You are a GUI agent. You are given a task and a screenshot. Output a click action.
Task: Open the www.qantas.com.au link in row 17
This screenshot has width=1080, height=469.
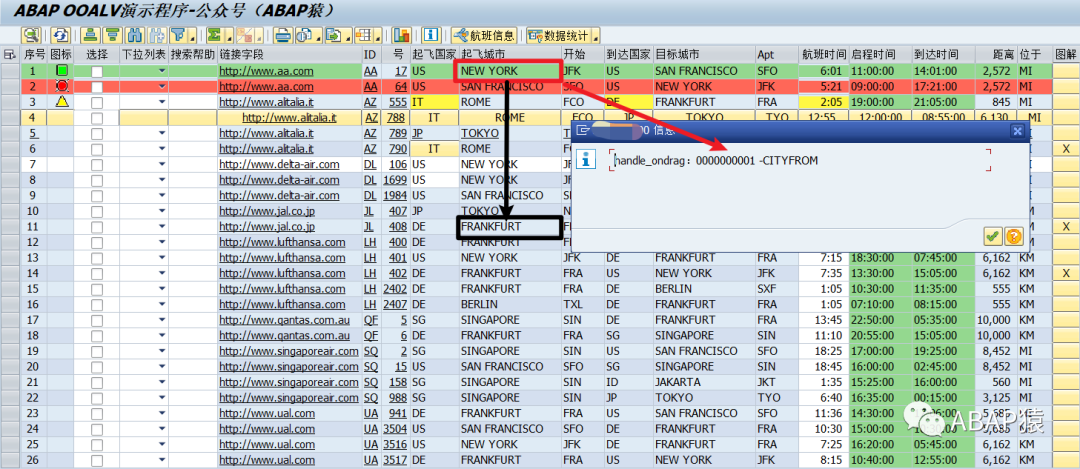pos(284,320)
